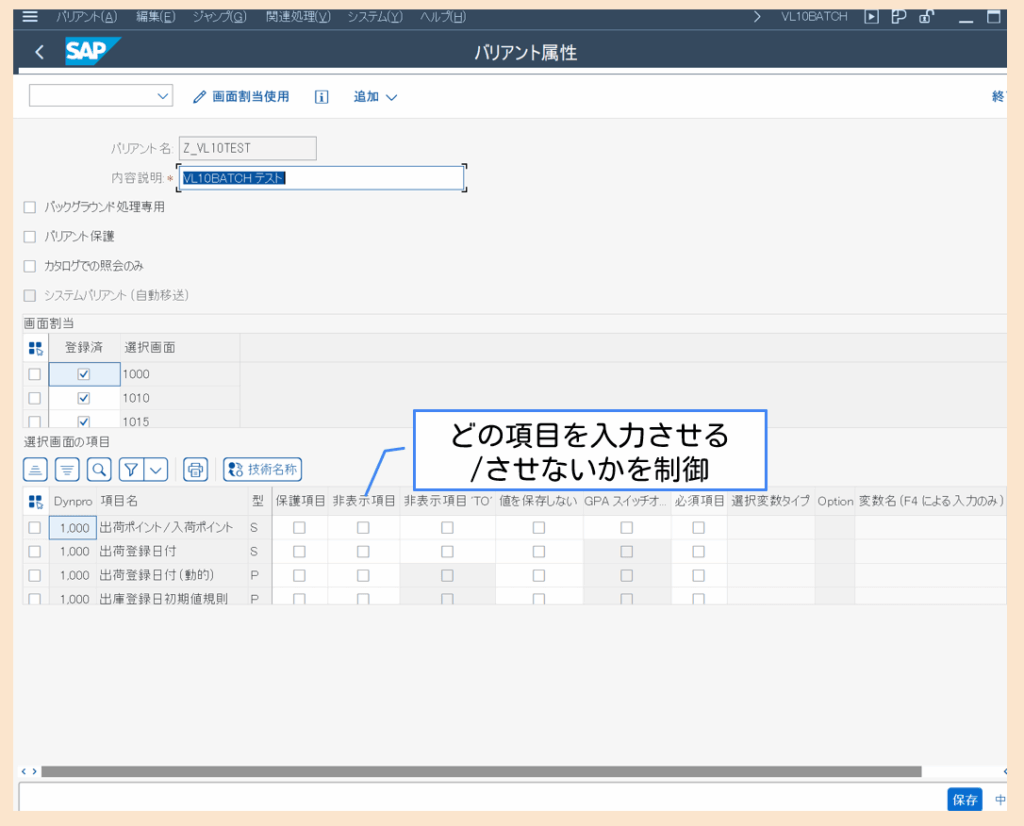Click the horizontal scroll right arrow
The image size is (1024, 826).
pyautogui.click(x=35, y=772)
